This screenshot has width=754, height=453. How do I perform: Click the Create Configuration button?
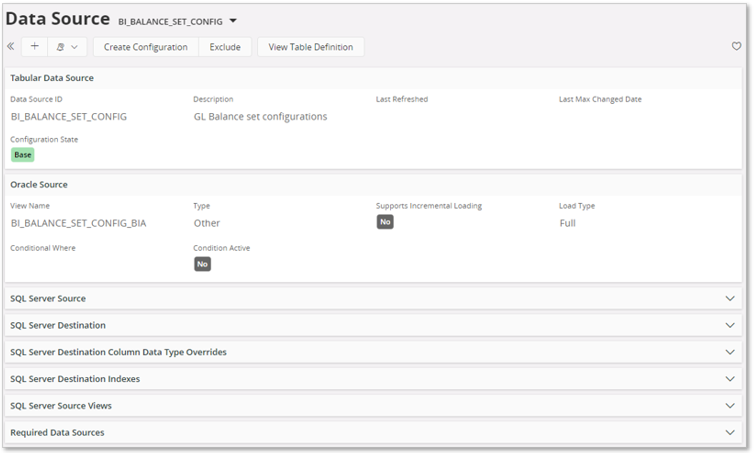[x=145, y=47]
